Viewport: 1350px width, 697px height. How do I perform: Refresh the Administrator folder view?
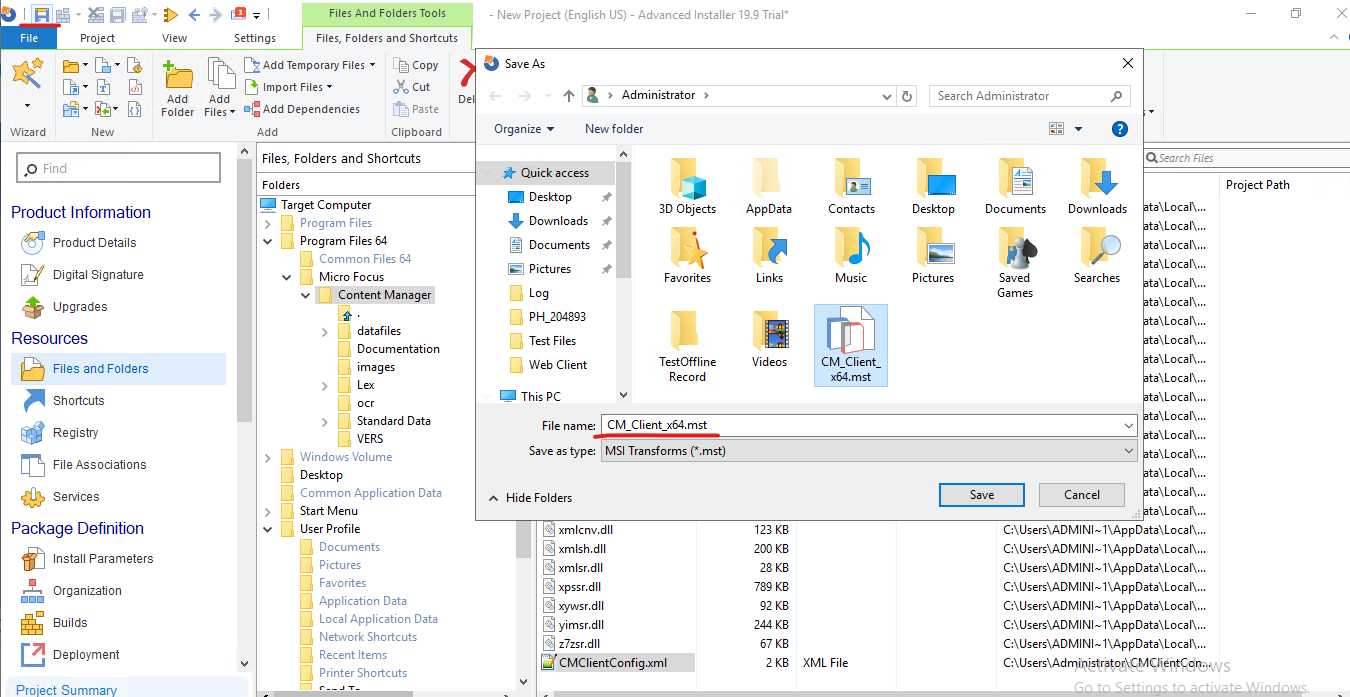click(907, 95)
